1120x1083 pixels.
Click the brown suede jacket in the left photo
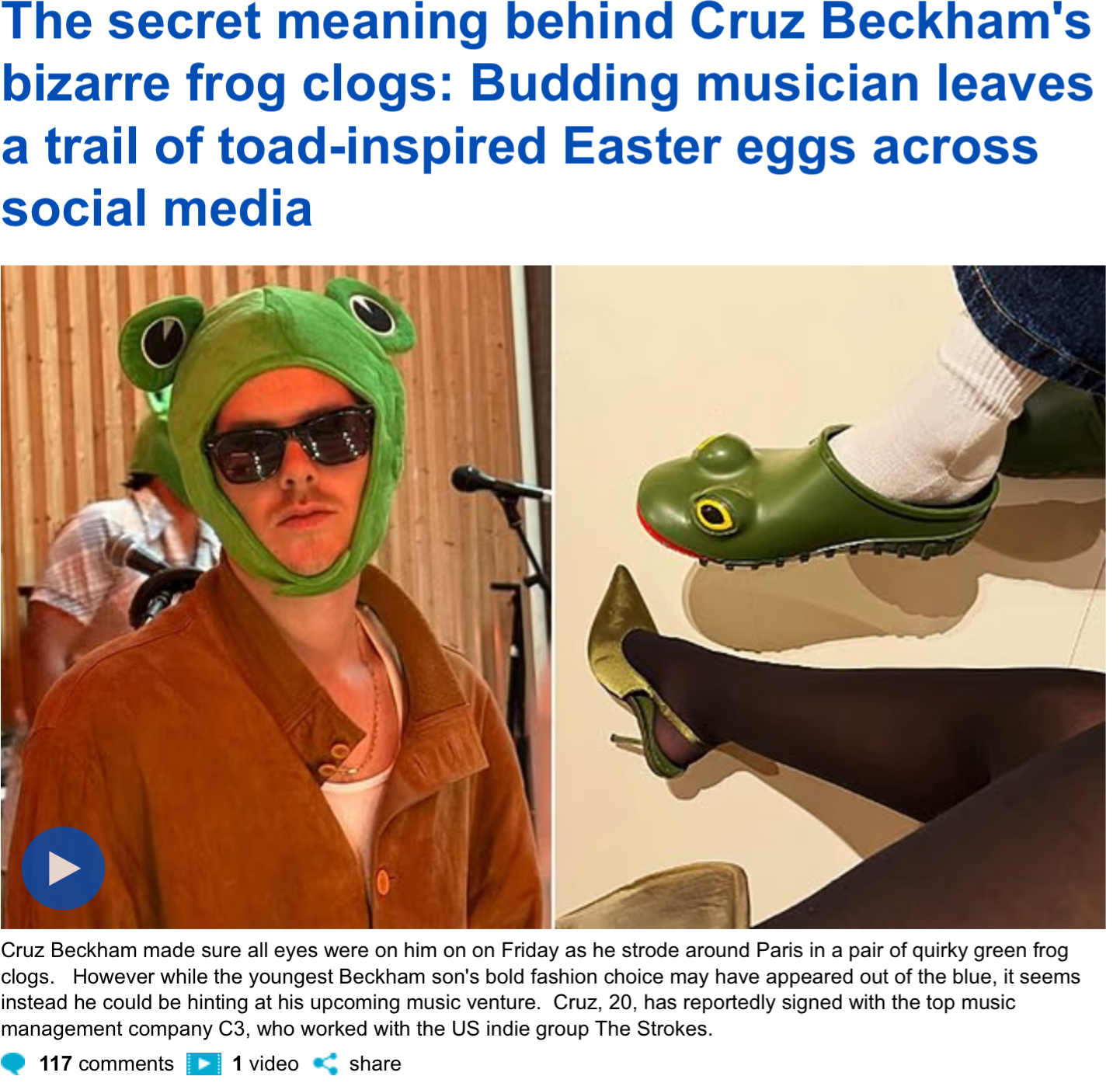coord(194,738)
